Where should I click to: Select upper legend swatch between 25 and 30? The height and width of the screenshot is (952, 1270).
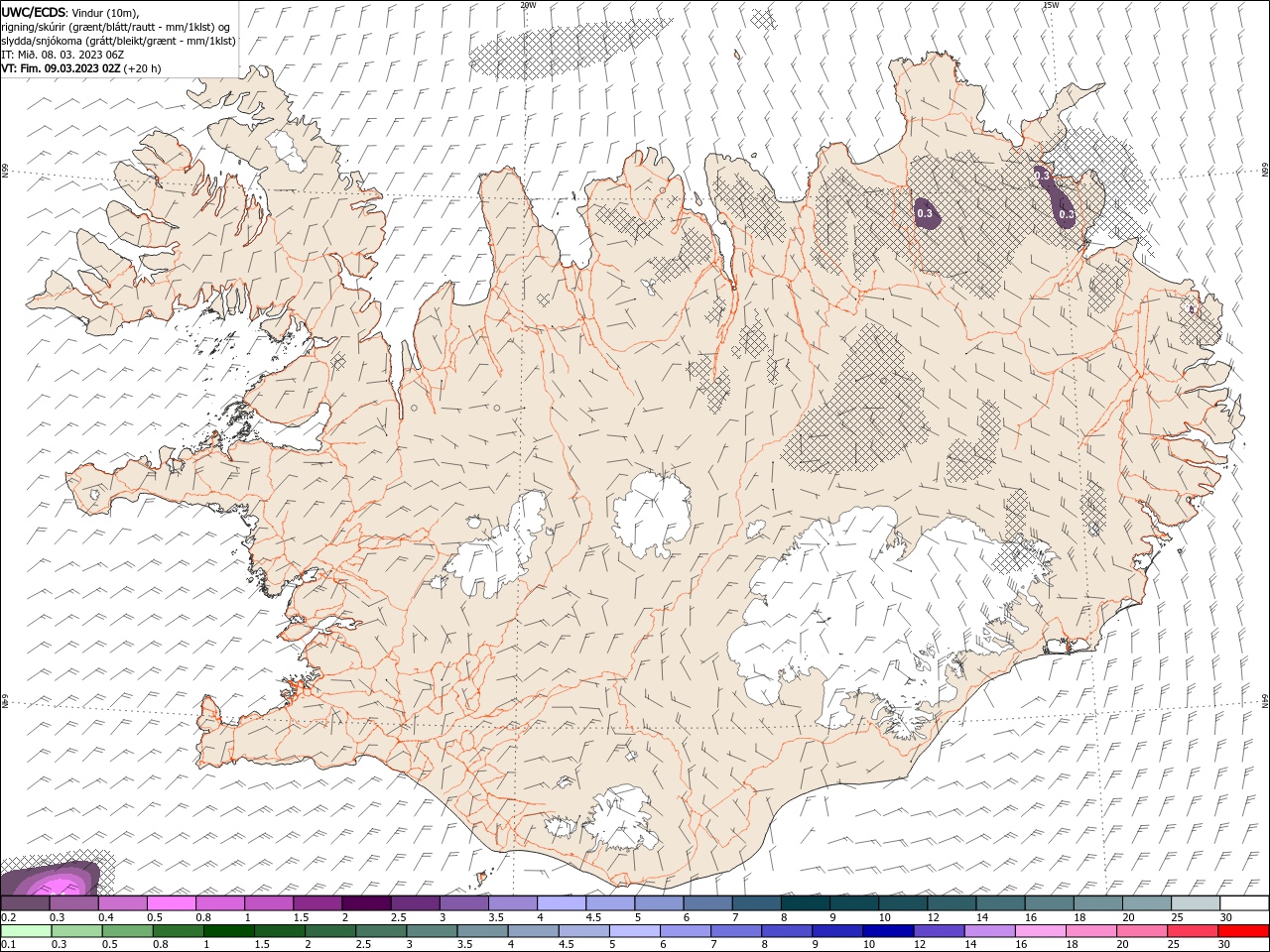click(1195, 902)
